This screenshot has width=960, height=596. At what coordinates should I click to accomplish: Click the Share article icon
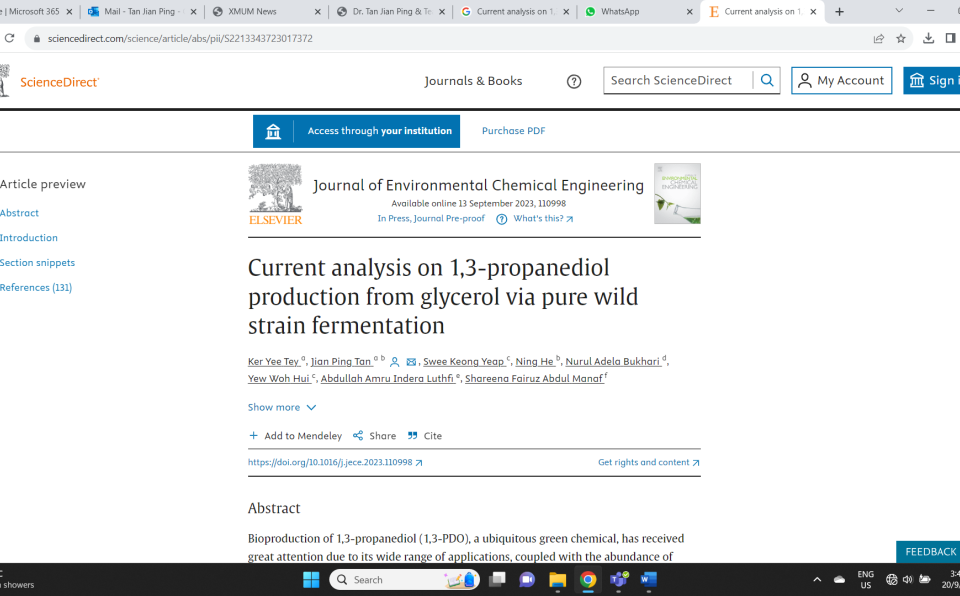(x=358, y=436)
